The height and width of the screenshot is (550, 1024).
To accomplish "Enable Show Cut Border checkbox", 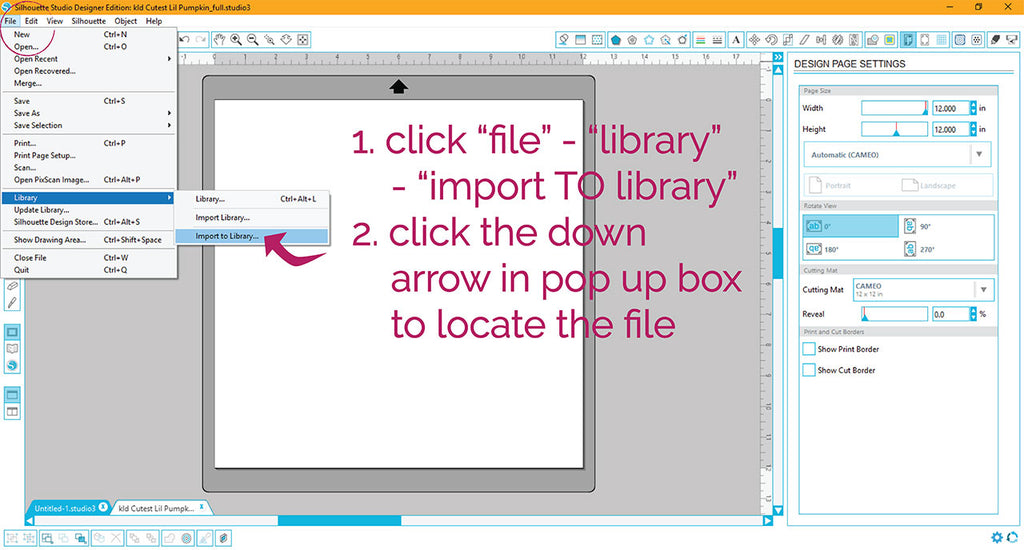I will 809,370.
